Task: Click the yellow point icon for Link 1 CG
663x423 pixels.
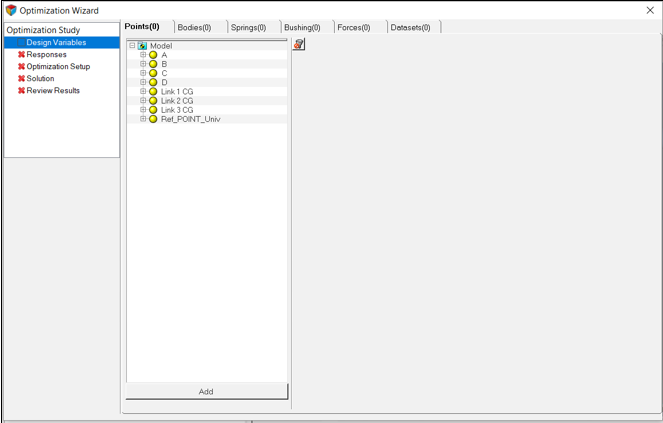Action: pos(153,91)
